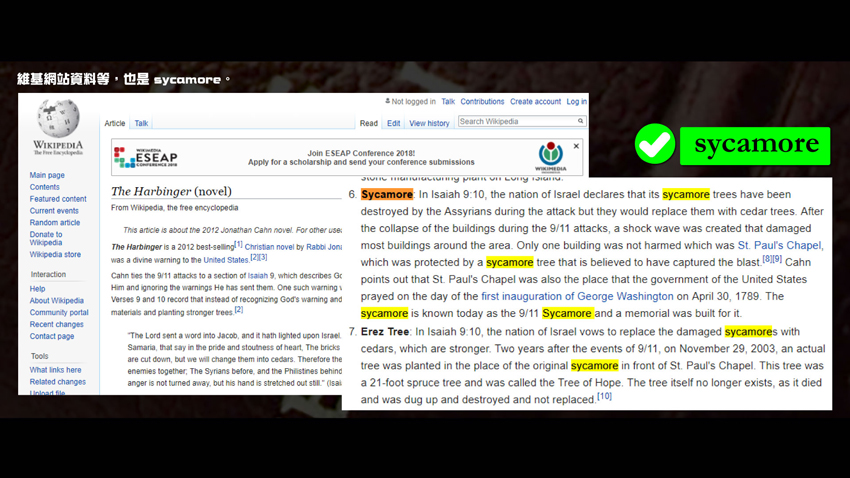Click the search magnifier icon
The image size is (850, 478).
click(x=580, y=121)
